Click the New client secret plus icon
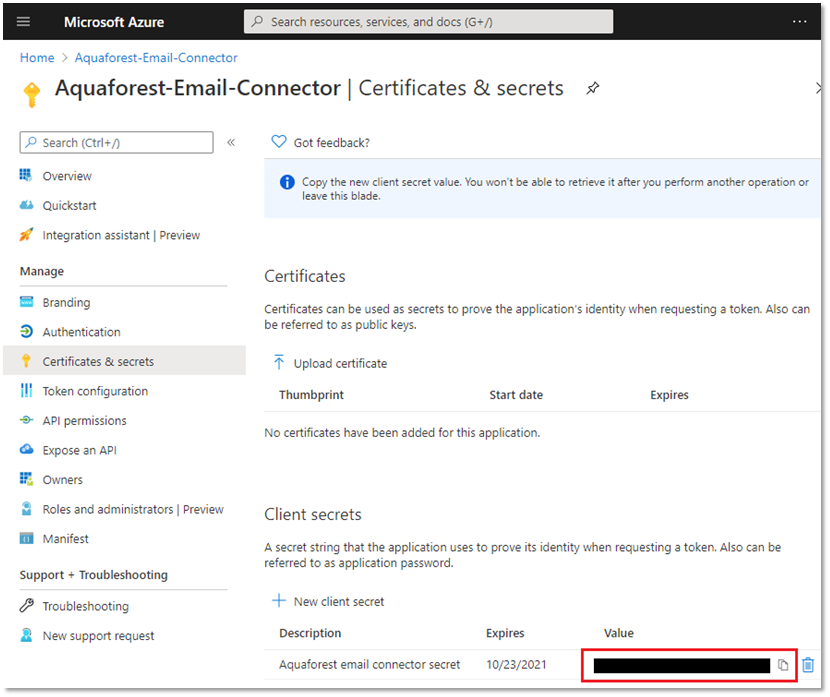This screenshot has height=697, width=830. tap(279, 601)
